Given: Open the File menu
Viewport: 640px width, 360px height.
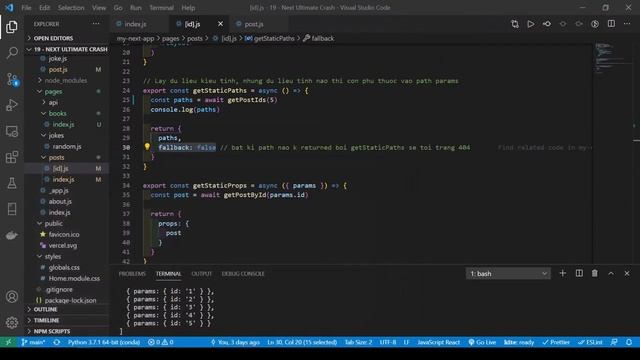Looking at the screenshot, I should tap(26, 8).
